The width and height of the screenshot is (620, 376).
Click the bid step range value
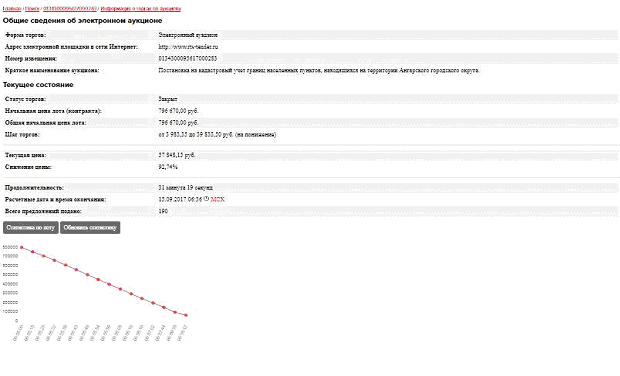(217, 135)
